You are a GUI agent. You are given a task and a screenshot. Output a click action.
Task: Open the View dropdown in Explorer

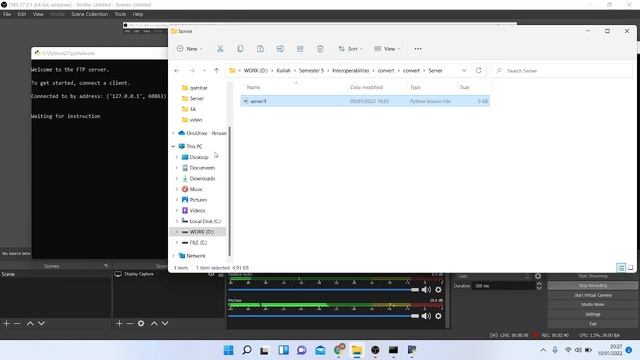point(387,49)
